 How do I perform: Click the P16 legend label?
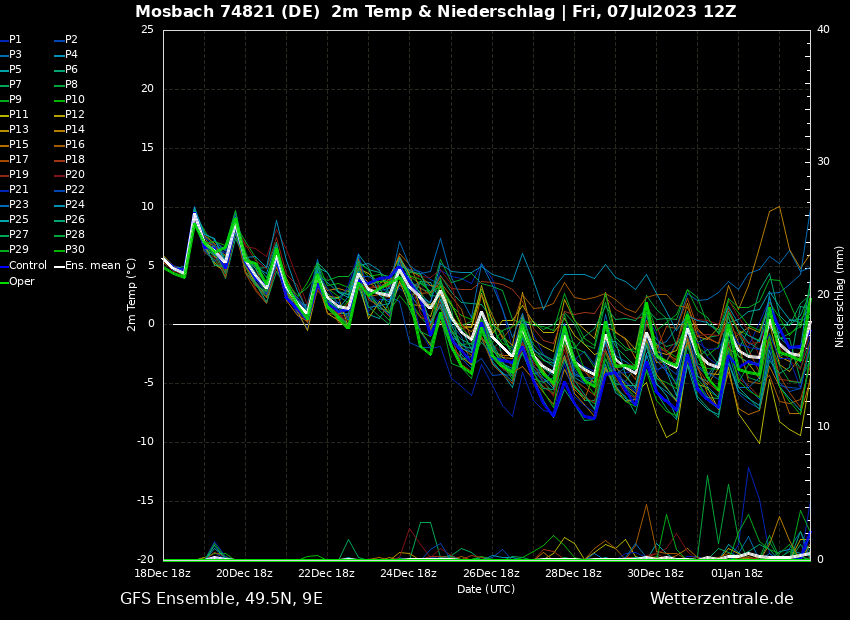coord(75,145)
